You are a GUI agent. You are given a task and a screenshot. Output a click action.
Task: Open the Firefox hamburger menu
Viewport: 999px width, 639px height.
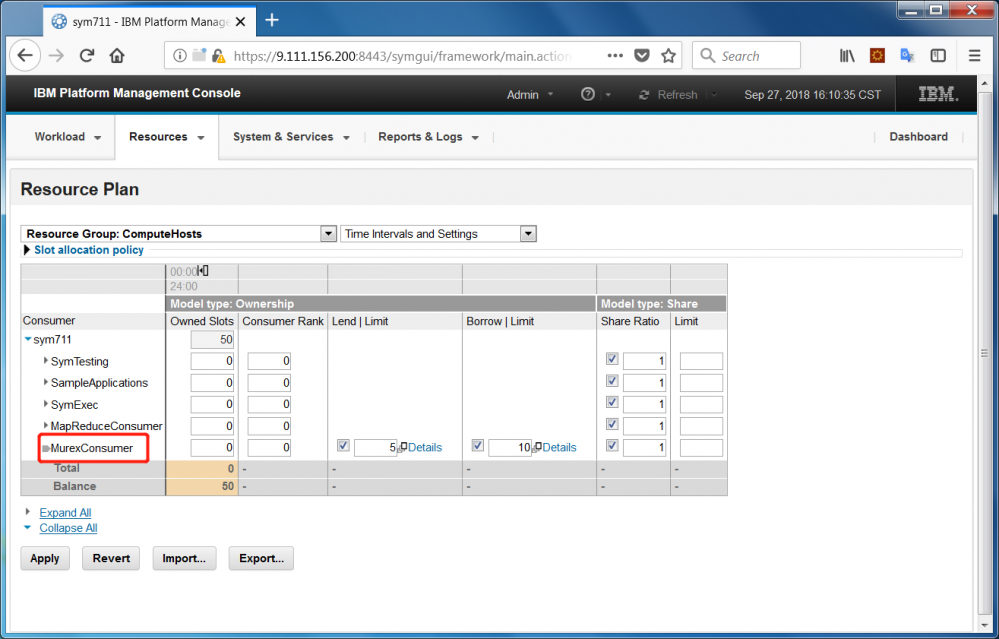974,56
